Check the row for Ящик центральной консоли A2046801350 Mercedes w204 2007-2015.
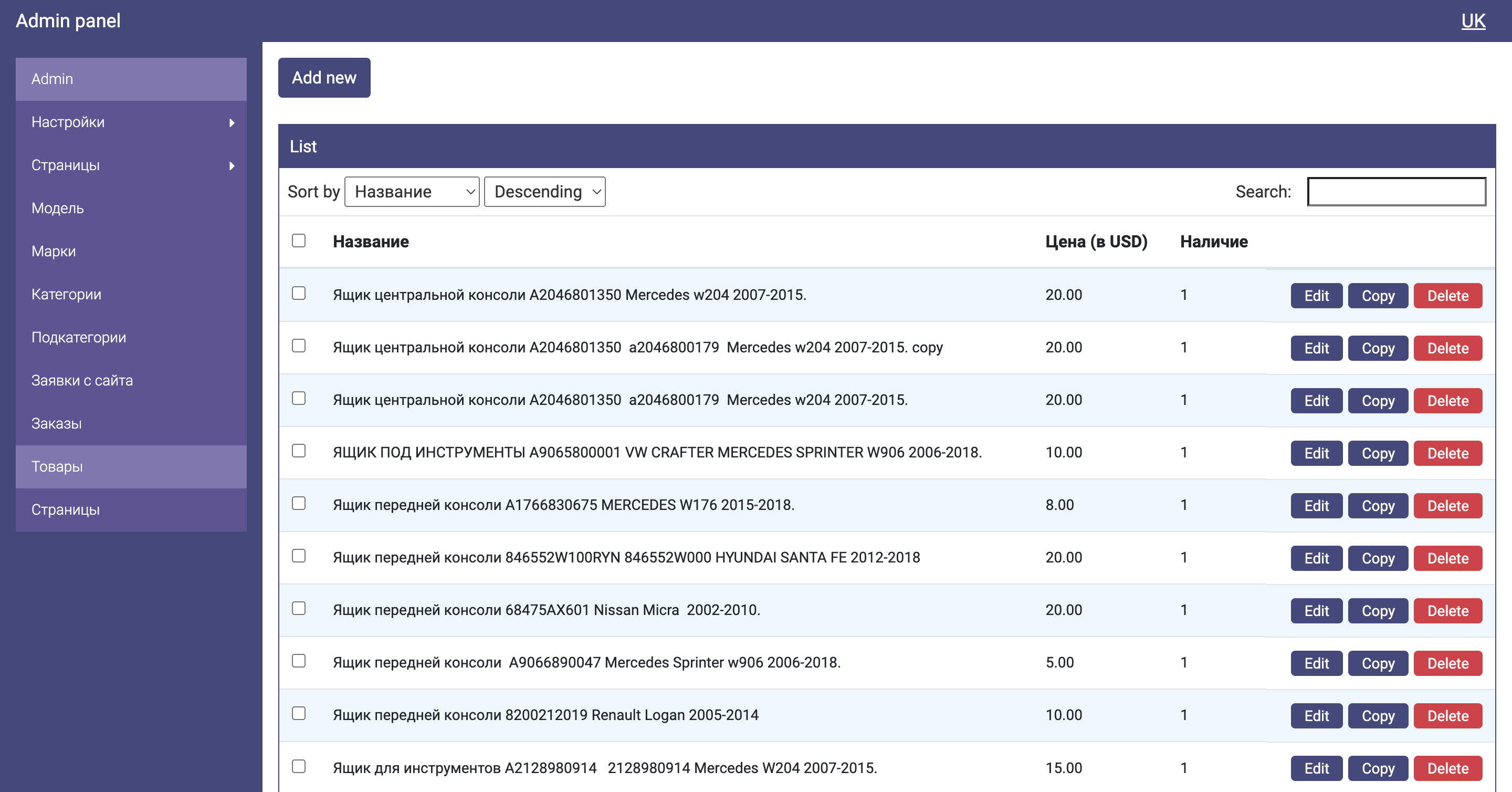This screenshot has height=792, width=1512. [x=299, y=293]
